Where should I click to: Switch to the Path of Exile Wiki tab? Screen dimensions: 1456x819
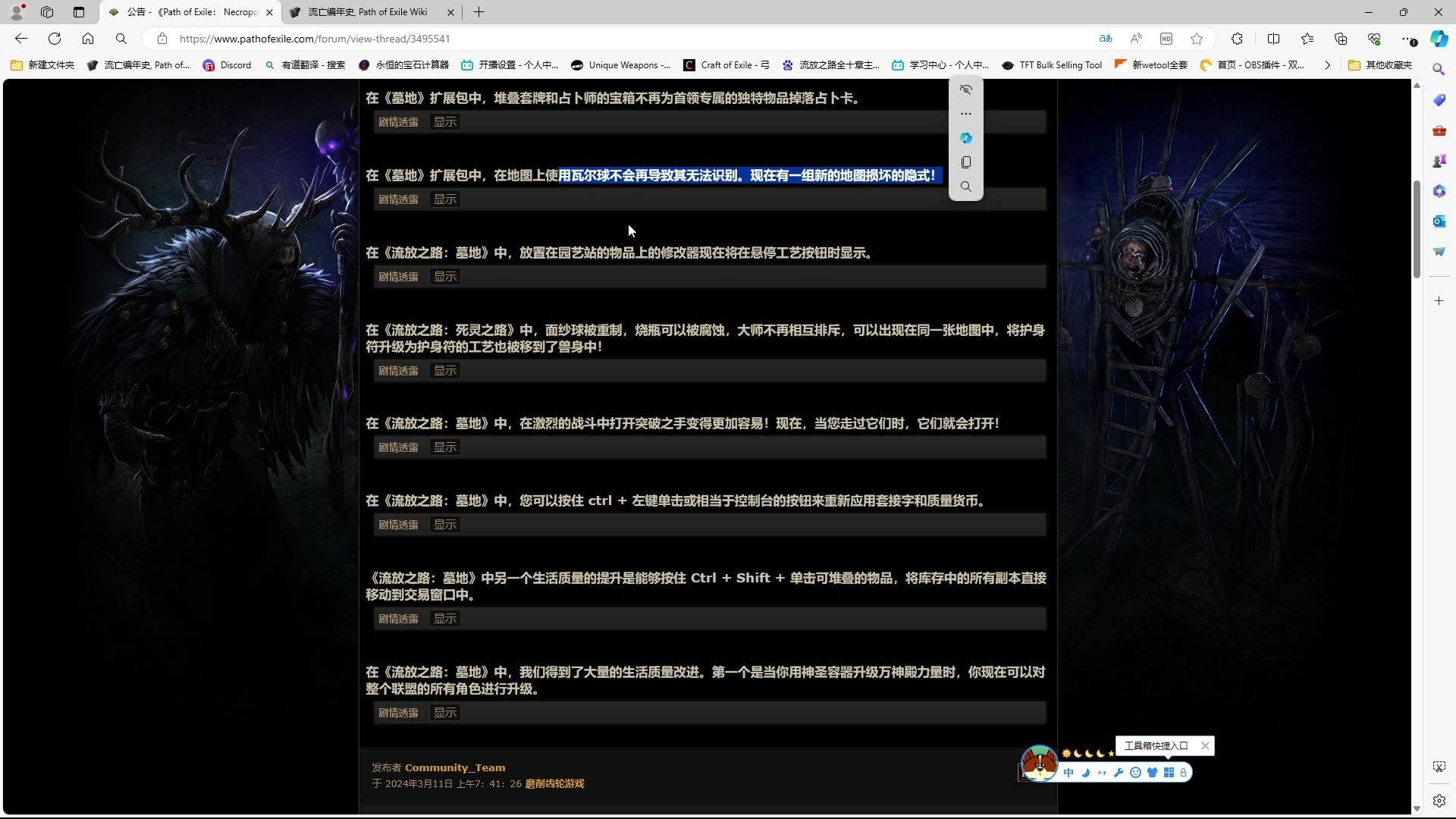click(x=372, y=12)
